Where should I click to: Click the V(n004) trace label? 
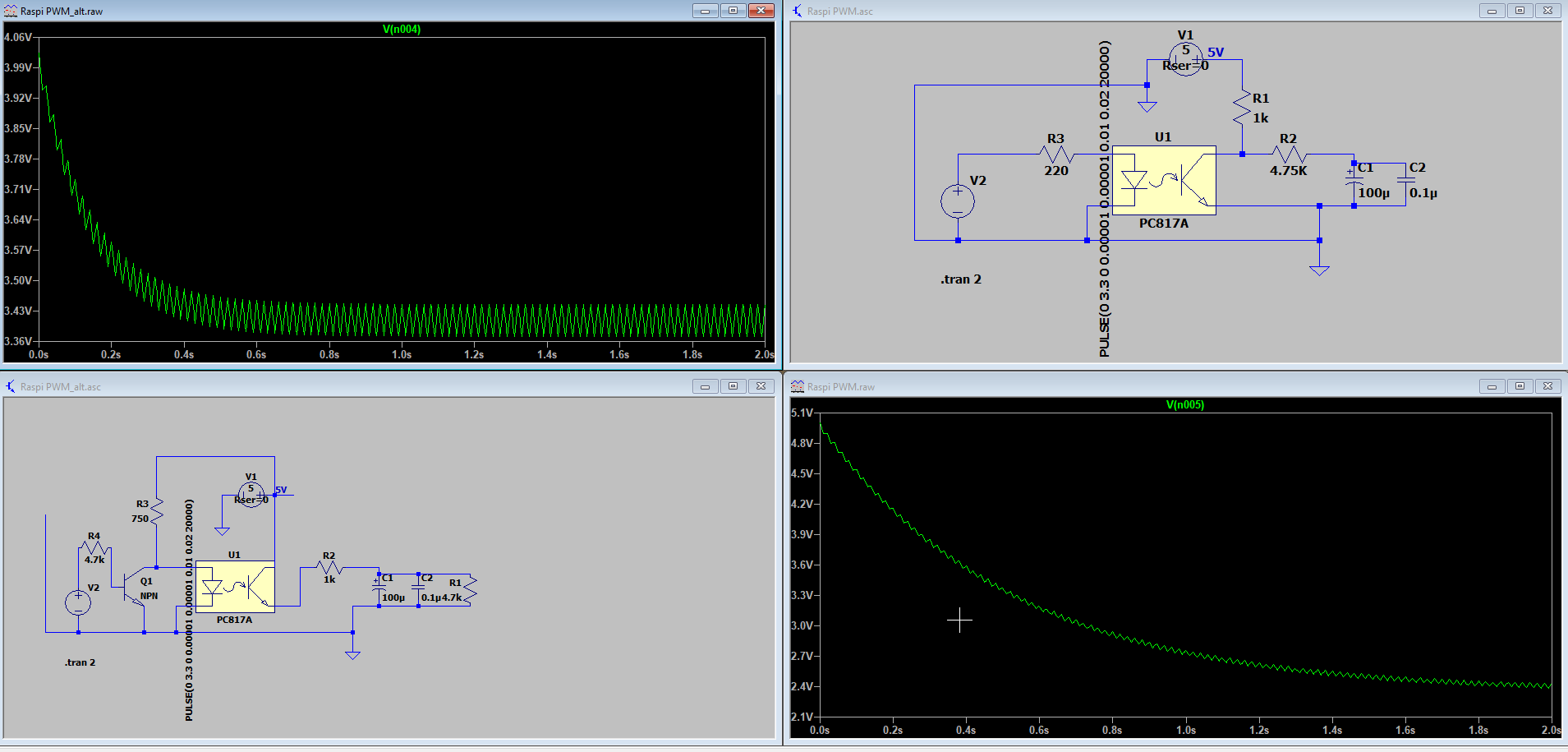coord(402,30)
